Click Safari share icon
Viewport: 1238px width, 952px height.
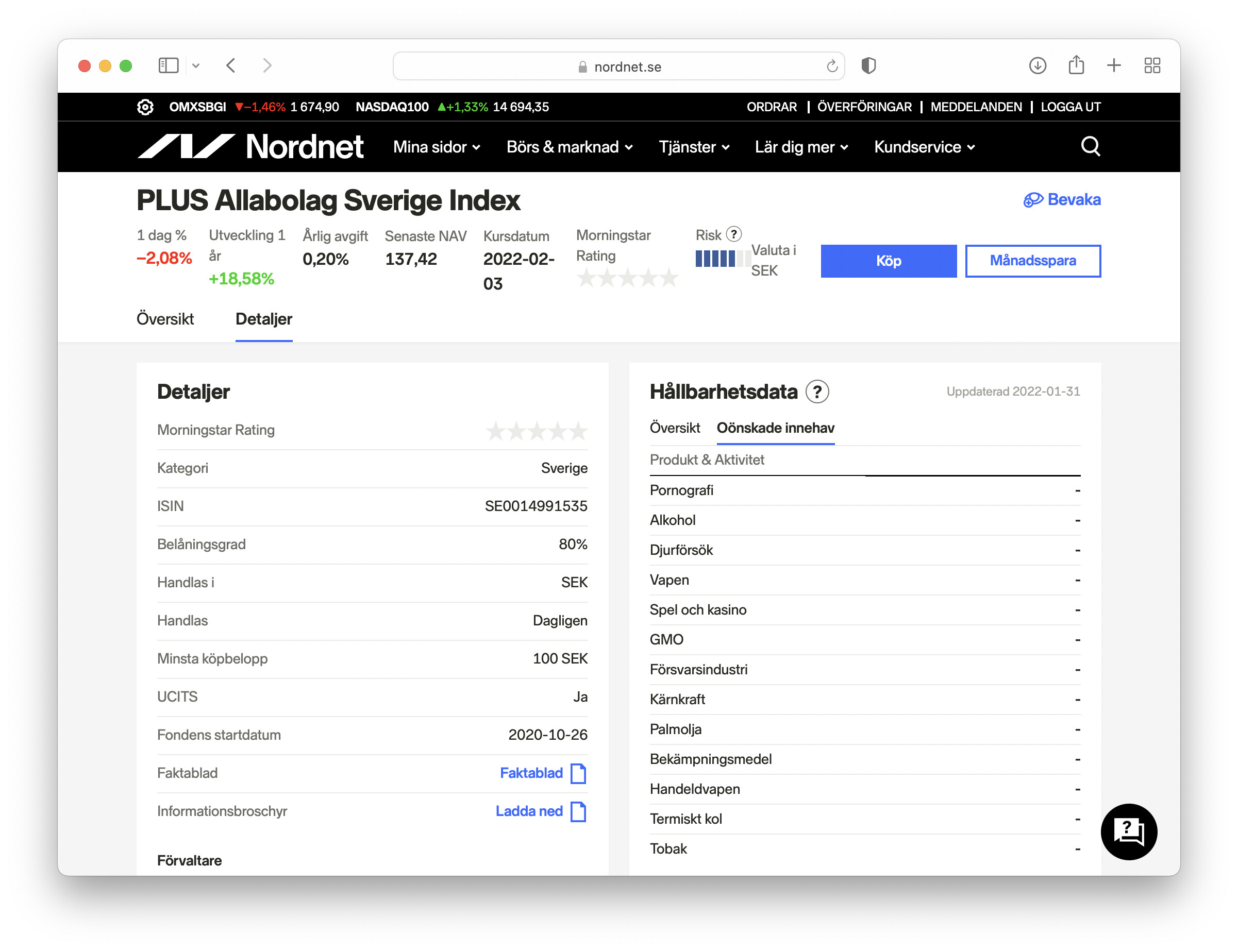[1075, 66]
